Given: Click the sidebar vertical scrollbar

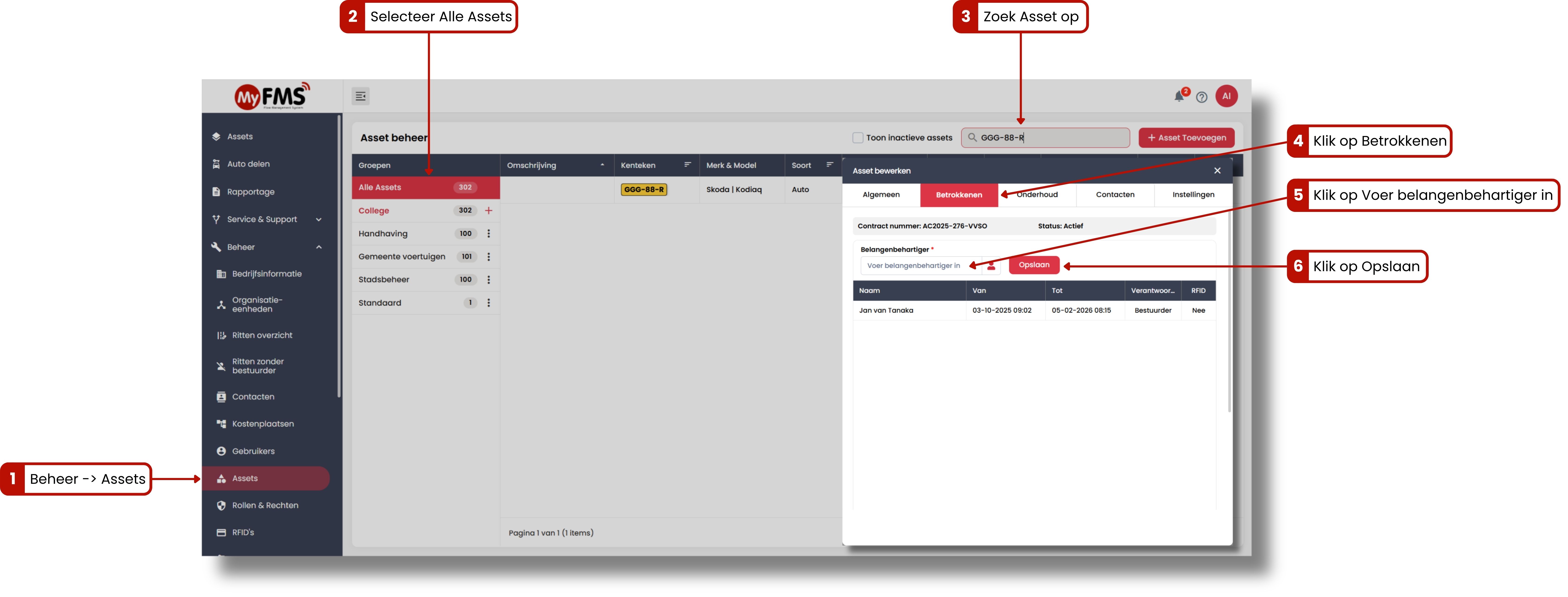Looking at the screenshot, I should pos(339,257).
